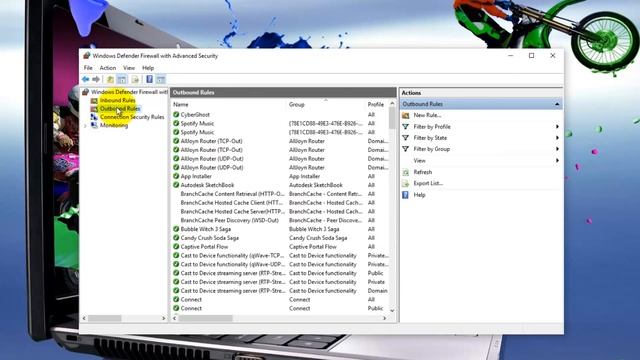Viewport: 640px width, 360px height.
Task: Click tree pane horizontal scrollbar right arrow
Action: (x=164, y=318)
